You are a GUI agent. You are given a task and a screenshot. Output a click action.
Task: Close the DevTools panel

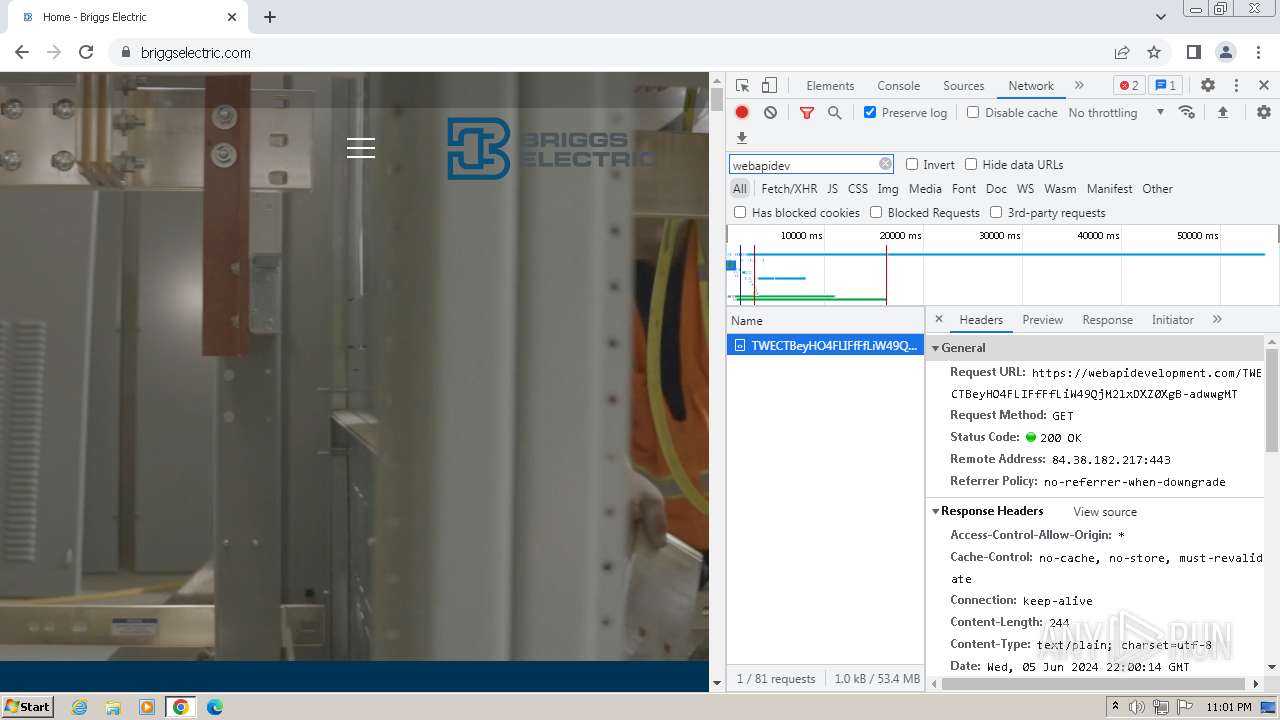click(x=1264, y=86)
